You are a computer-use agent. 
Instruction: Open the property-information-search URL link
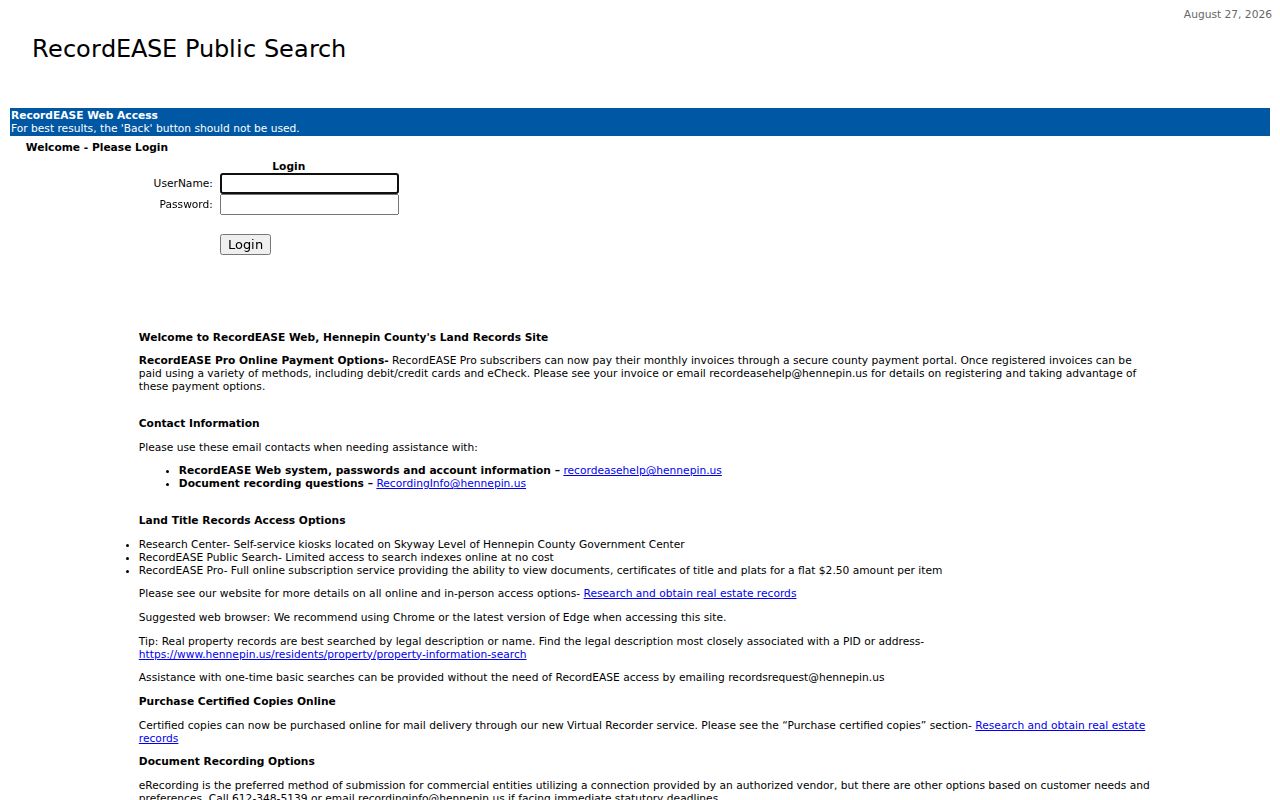332,654
